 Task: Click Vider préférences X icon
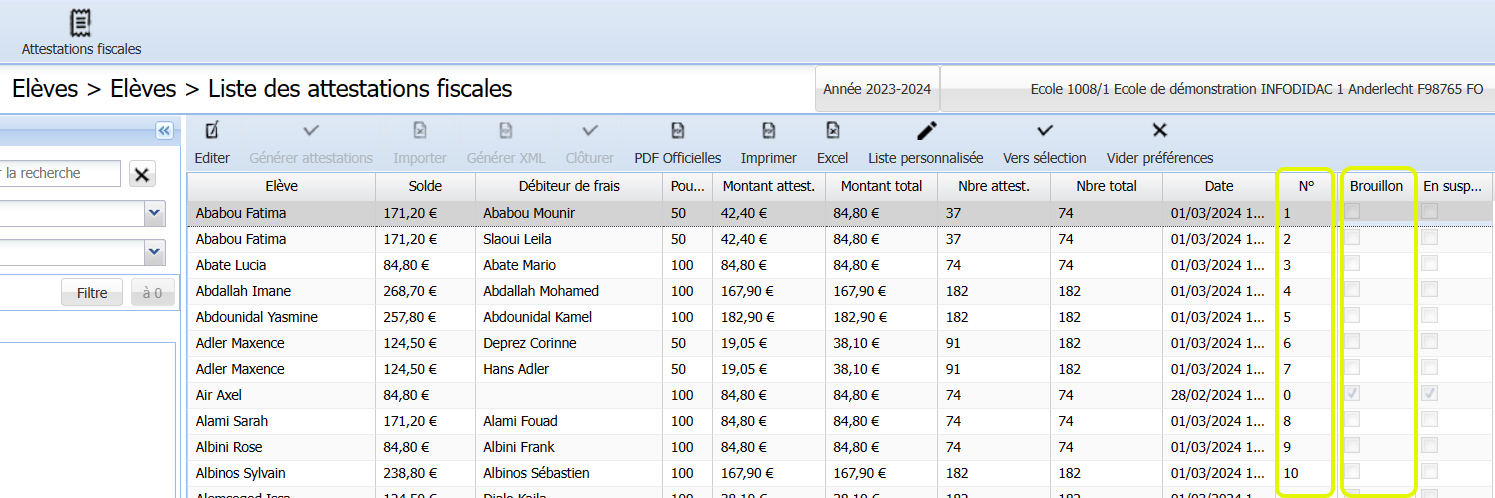[x=1159, y=131]
